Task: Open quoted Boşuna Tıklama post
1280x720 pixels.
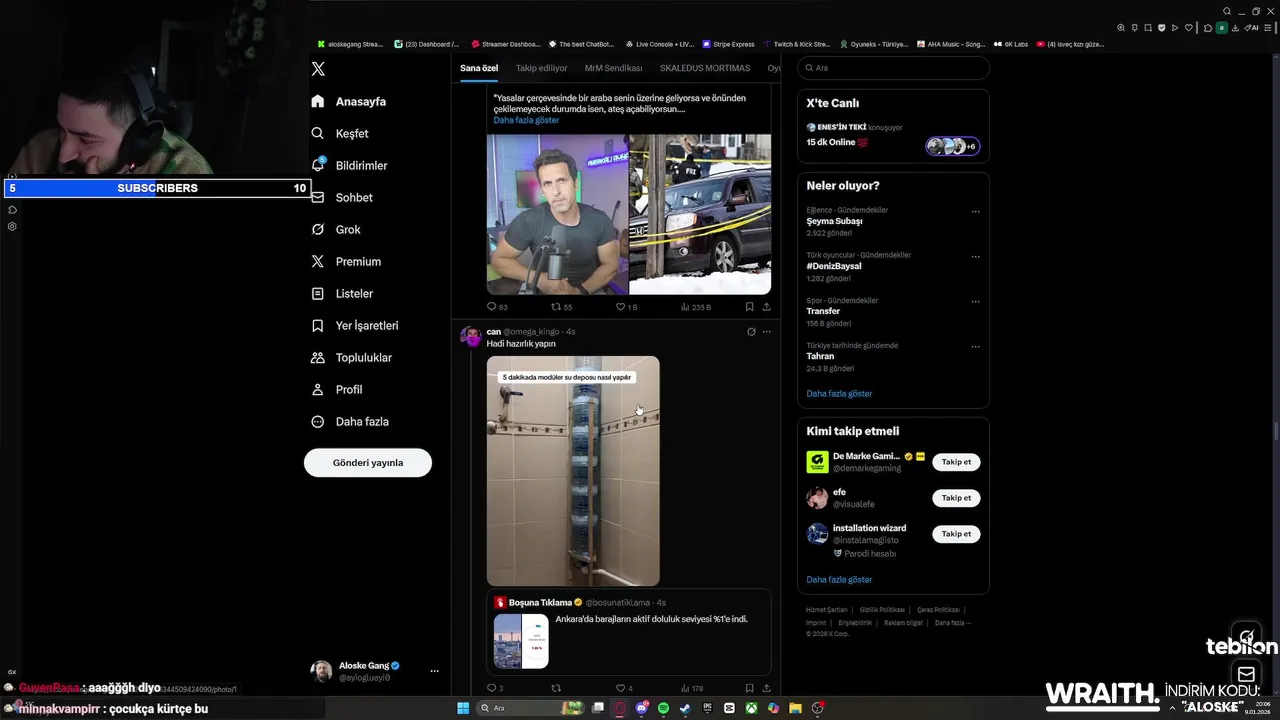Action: tap(629, 632)
